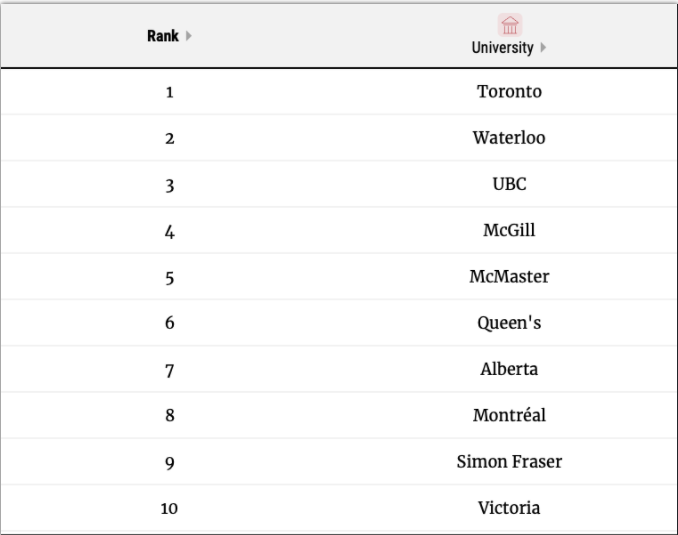Click the Rank column header label
This screenshot has height=535, width=678.
(x=166, y=36)
